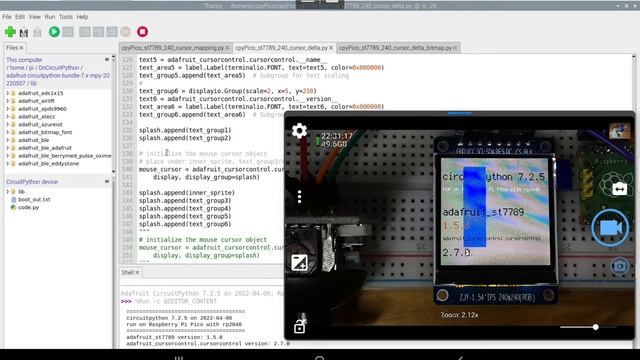The width and height of the screenshot is (640, 360).
Task: Expand the adafruit_airlift folder
Action: pyautogui.click(x=7, y=101)
